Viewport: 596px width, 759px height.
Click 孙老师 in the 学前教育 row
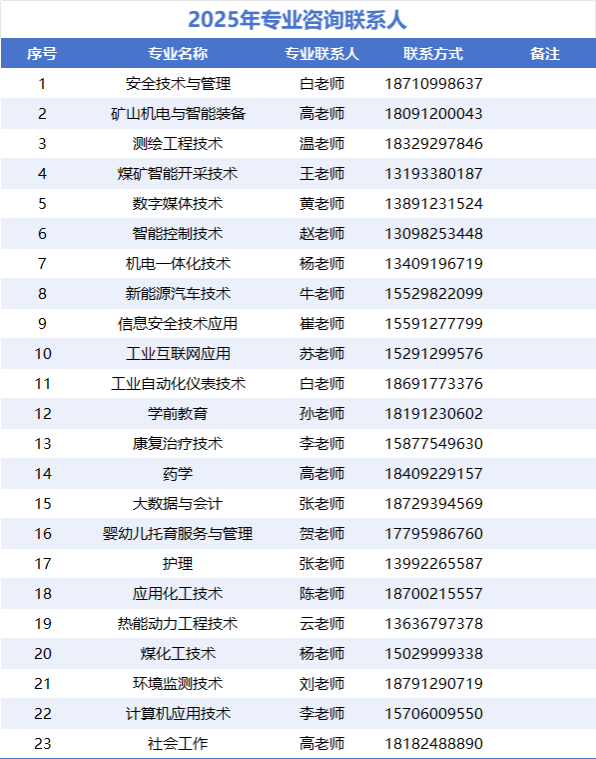coord(321,414)
